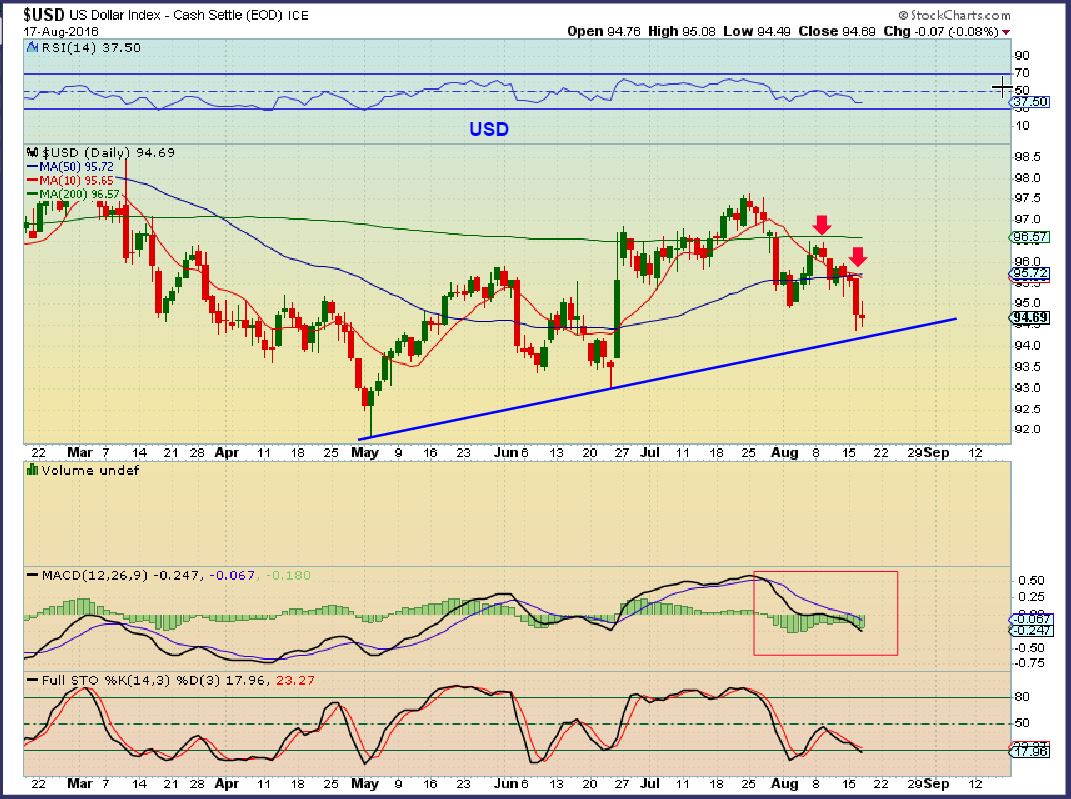Click the MACD line marker before its label
Viewport: 1071px width, 799px height.
click(x=31, y=576)
